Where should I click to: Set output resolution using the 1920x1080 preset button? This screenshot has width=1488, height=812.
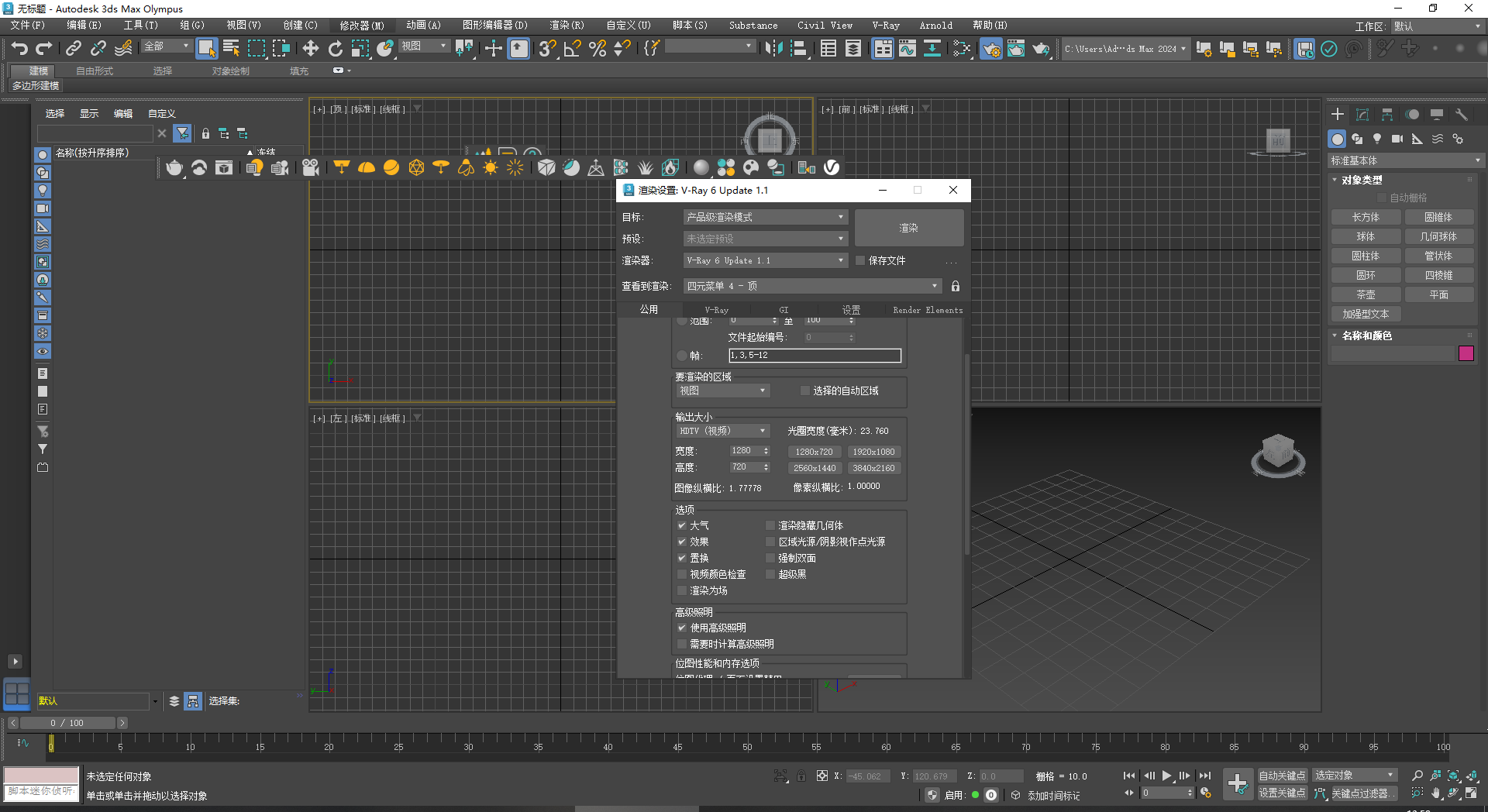[873, 451]
